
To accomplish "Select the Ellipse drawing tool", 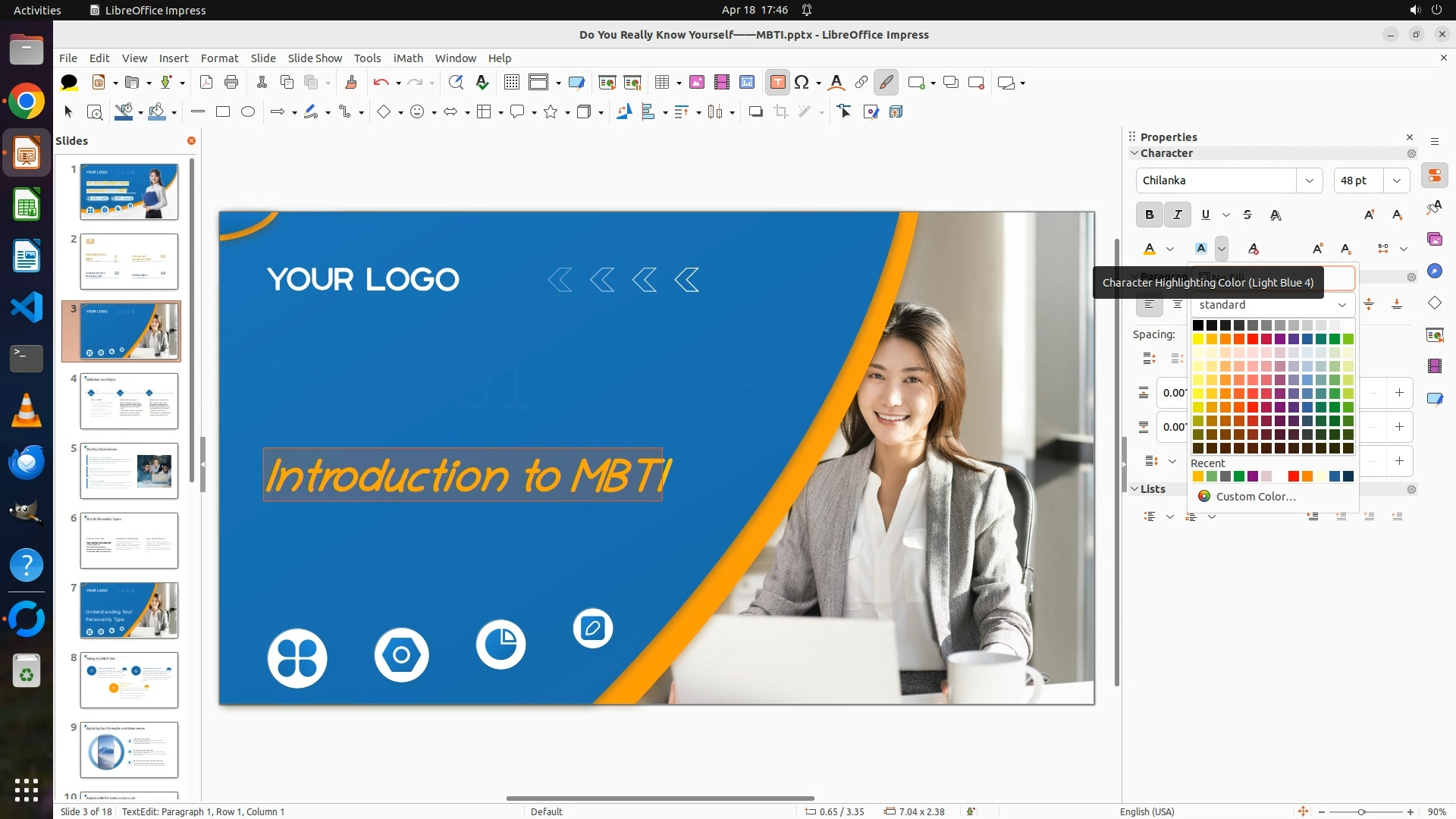I will 248,111.
